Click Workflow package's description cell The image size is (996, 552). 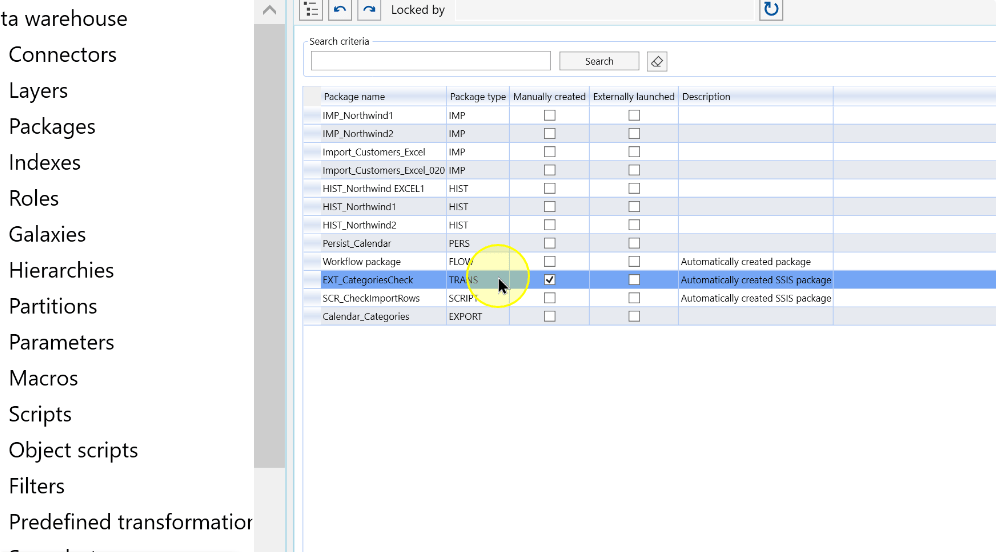(x=756, y=262)
